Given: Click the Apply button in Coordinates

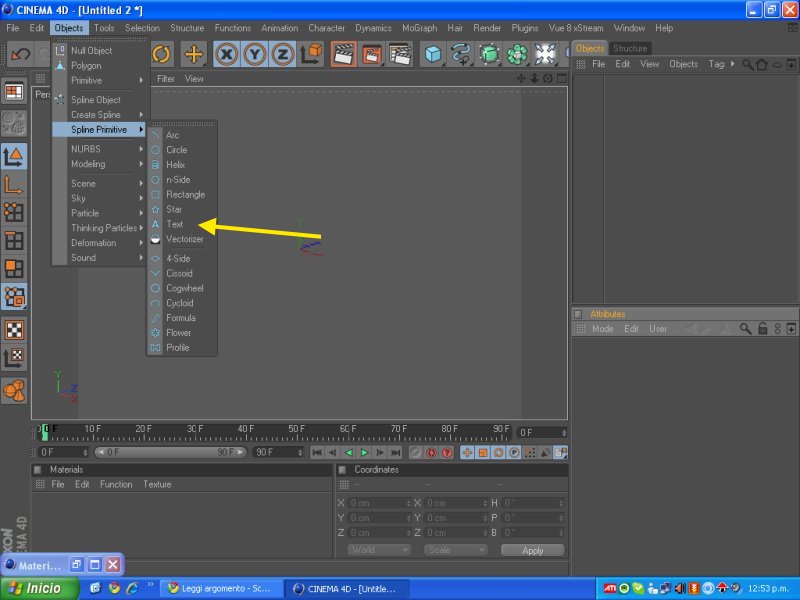Looking at the screenshot, I should pos(533,551).
